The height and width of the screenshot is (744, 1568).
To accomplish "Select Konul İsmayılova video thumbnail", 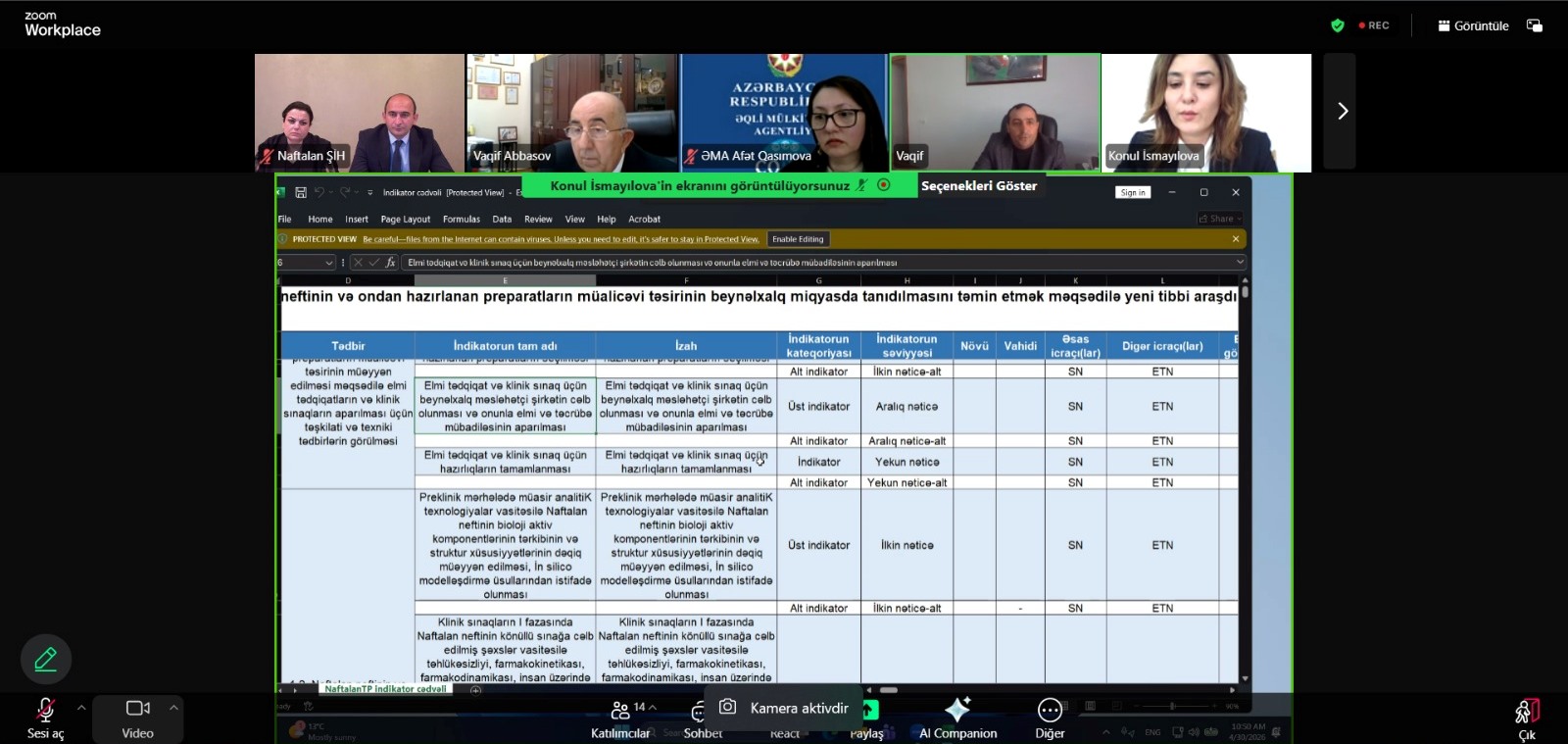I will coord(1207,113).
